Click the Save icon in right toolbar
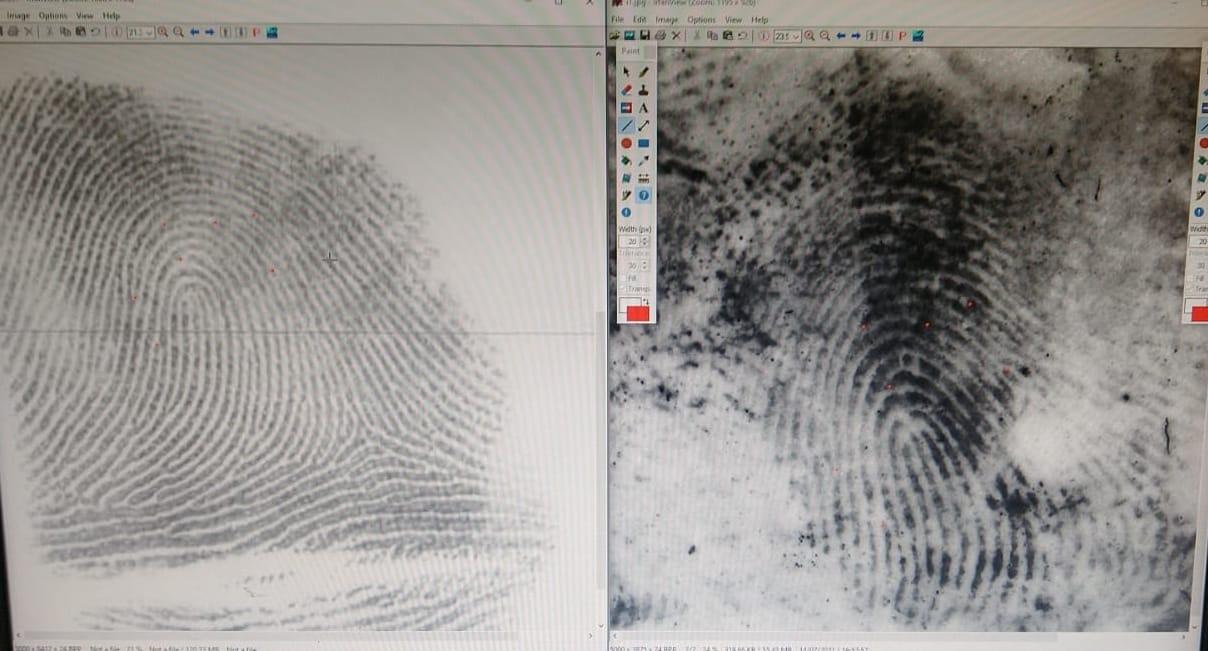 (645, 35)
